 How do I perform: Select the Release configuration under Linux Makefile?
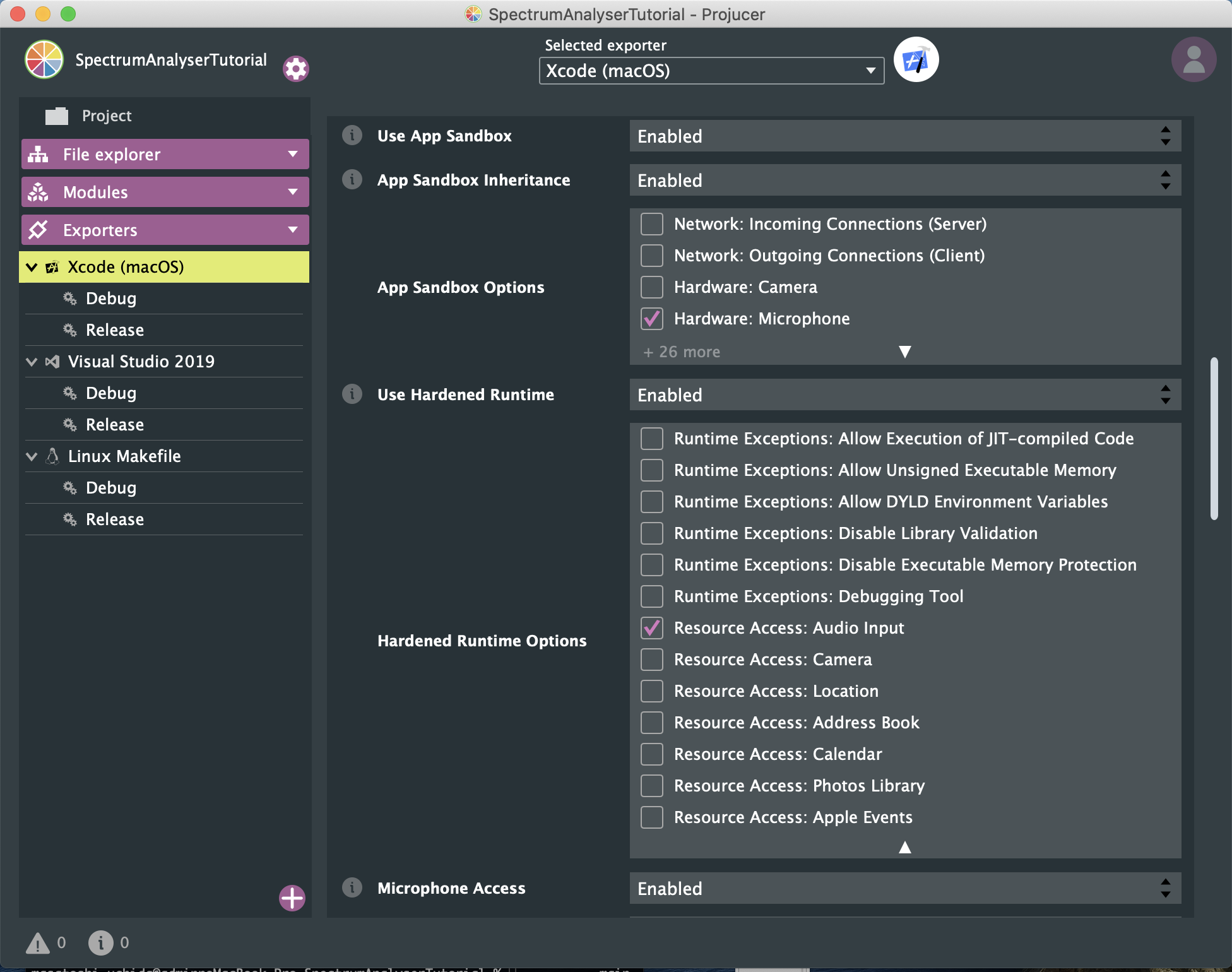pyautogui.click(x=114, y=519)
